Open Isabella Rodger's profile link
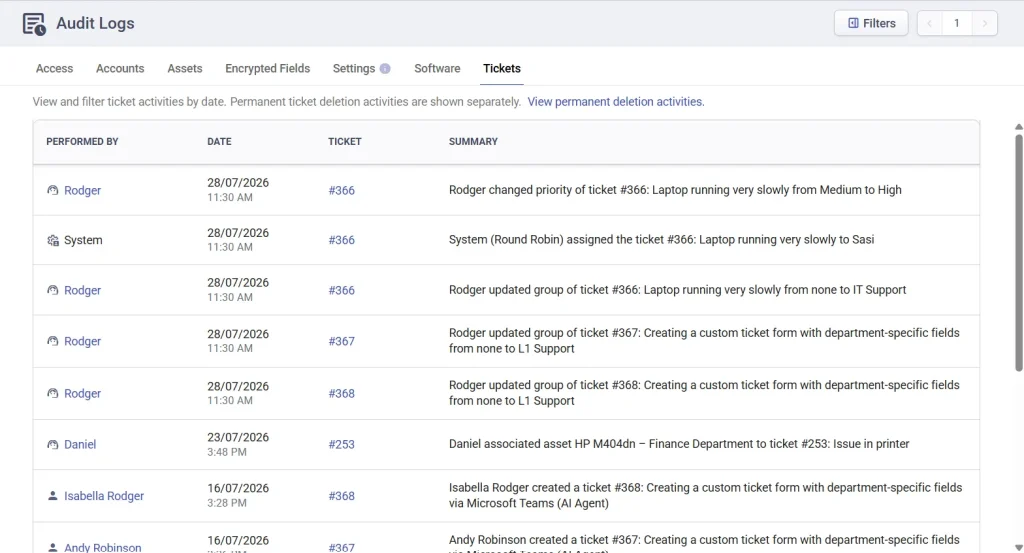1024x553 pixels. (104, 496)
